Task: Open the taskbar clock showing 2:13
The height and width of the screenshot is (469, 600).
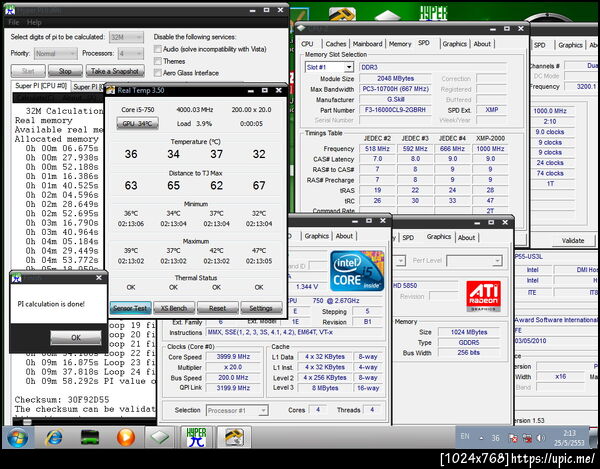Action: (569, 438)
